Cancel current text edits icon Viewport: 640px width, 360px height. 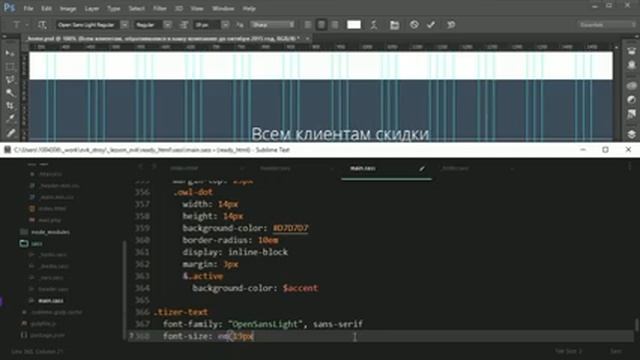(414, 24)
